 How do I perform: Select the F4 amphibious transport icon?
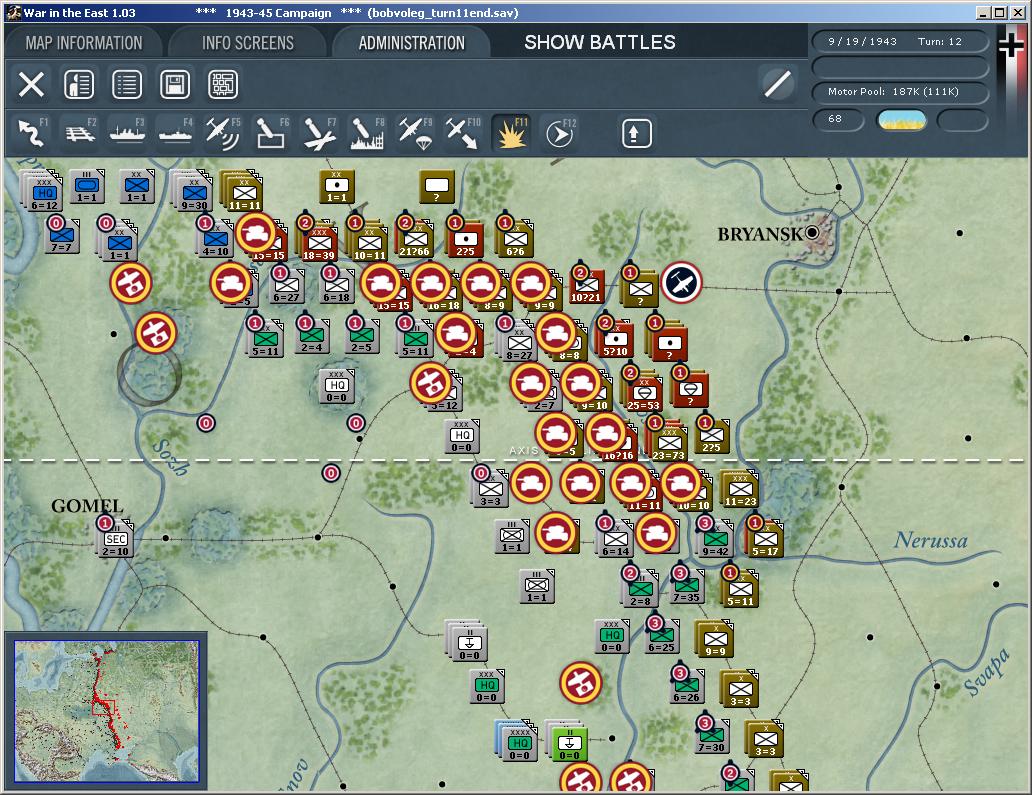[x=176, y=133]
